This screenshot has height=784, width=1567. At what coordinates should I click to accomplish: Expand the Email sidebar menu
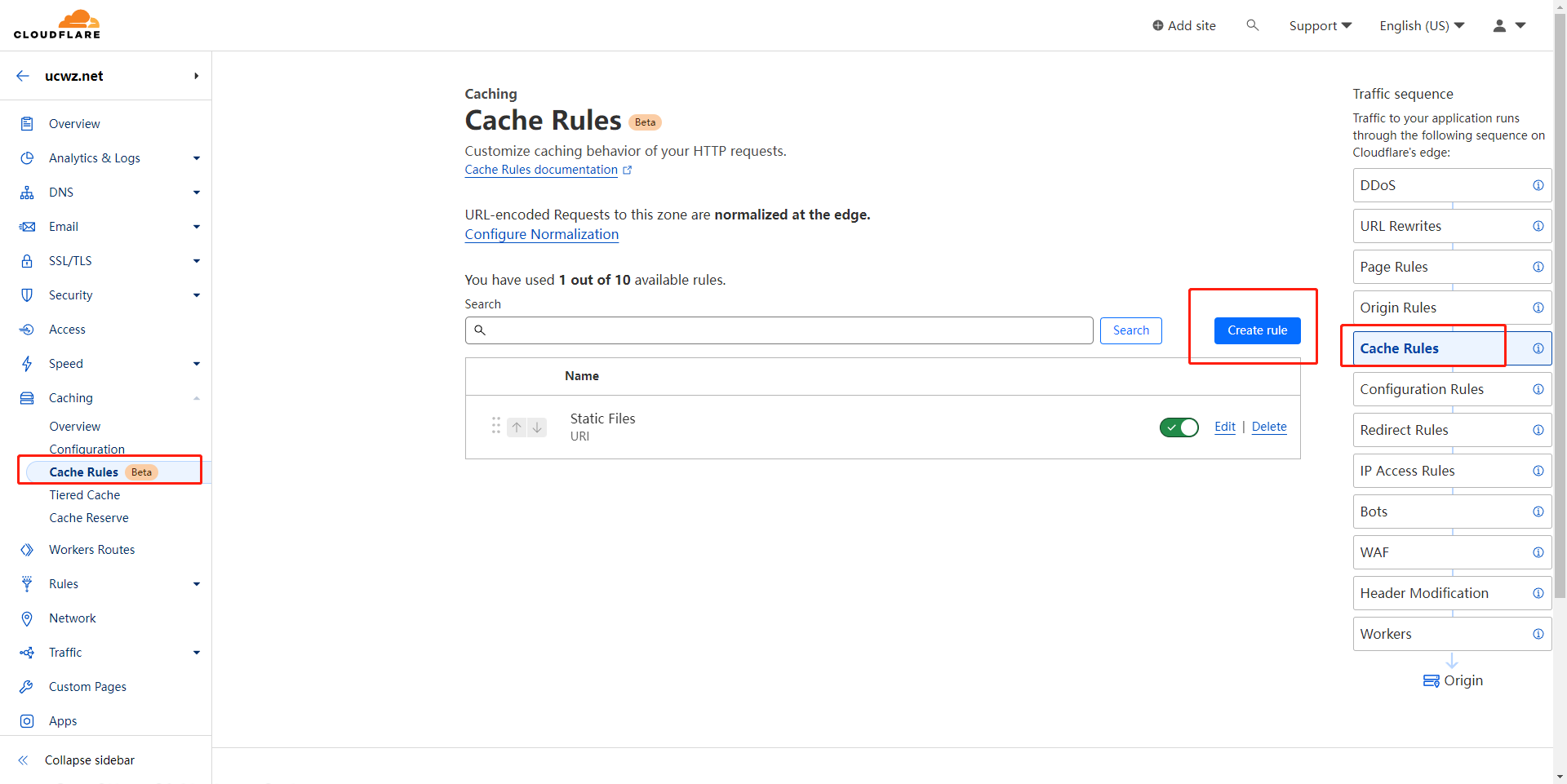[197, 227]
